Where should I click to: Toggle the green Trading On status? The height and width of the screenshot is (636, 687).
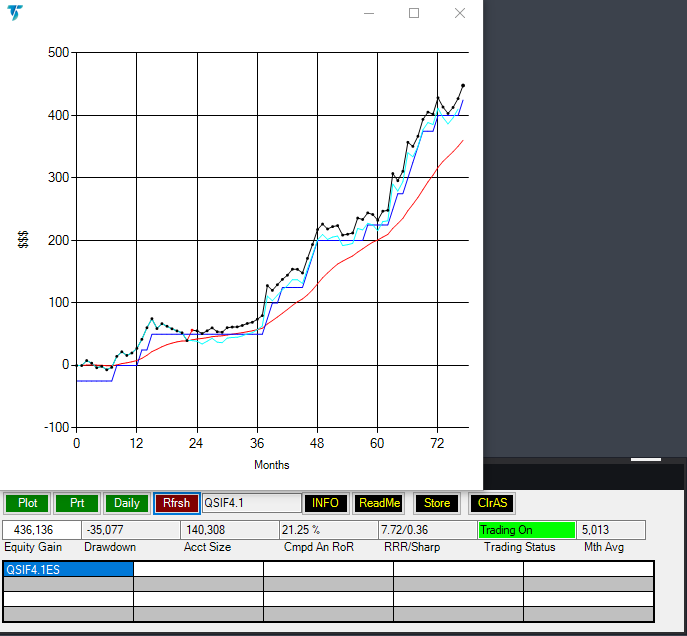coord(526,530)
